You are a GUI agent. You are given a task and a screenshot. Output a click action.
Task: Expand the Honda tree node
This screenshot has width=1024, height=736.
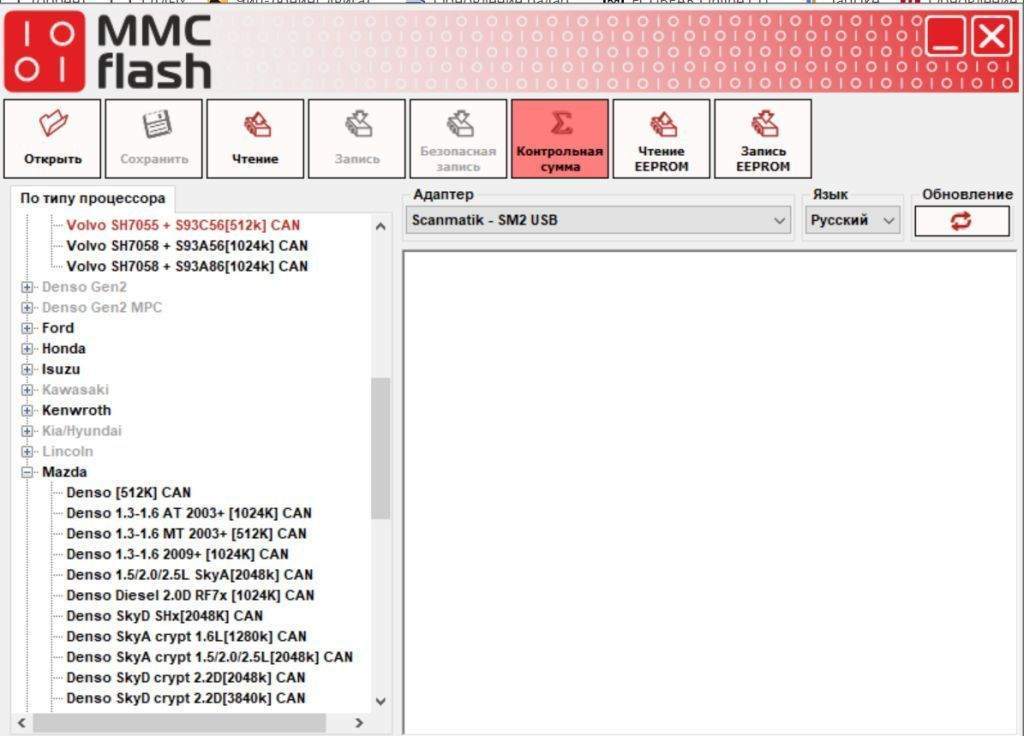[27, 349]
